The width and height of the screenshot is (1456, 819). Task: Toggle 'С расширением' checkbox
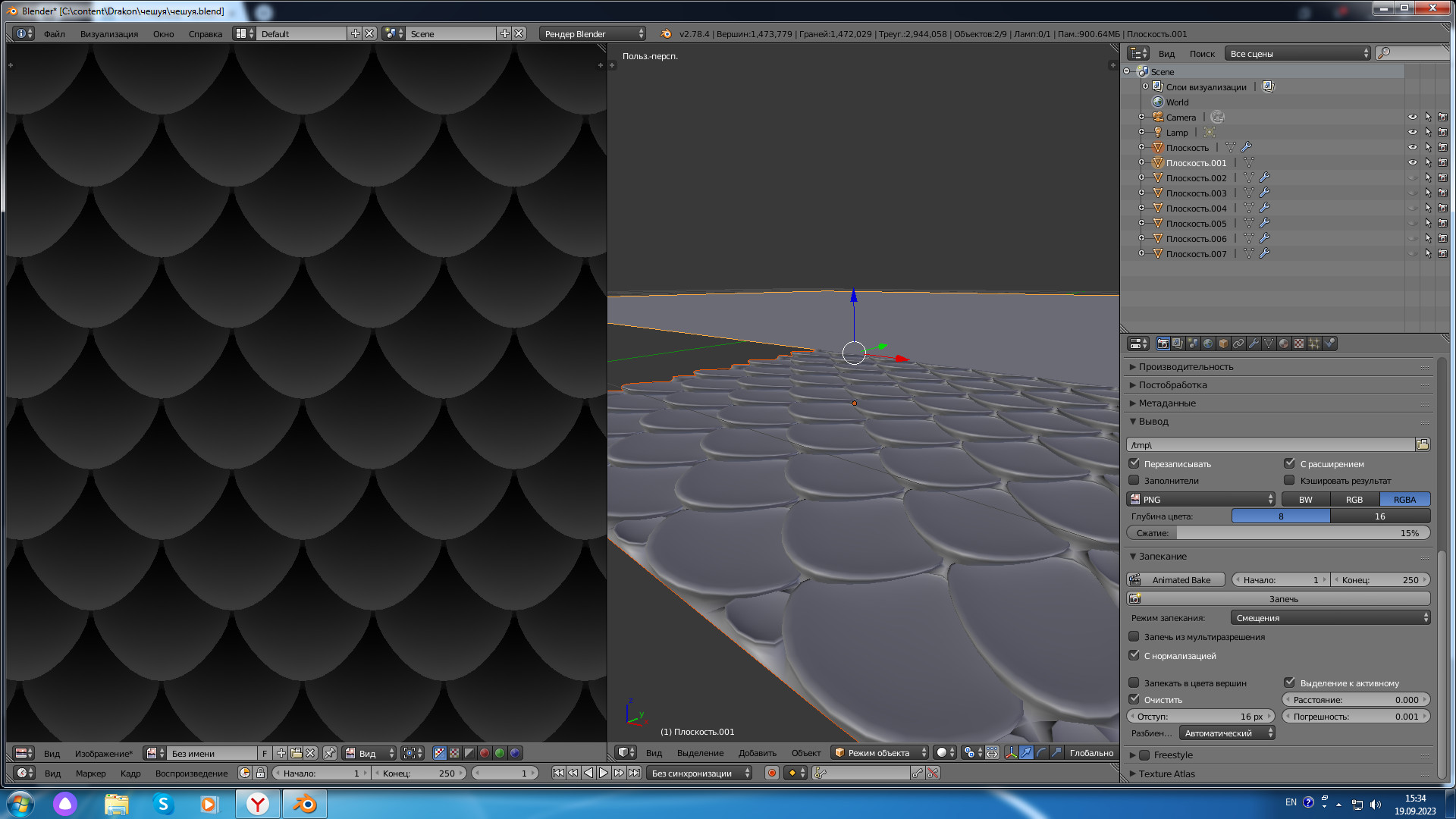click(x=1289, y=463)
